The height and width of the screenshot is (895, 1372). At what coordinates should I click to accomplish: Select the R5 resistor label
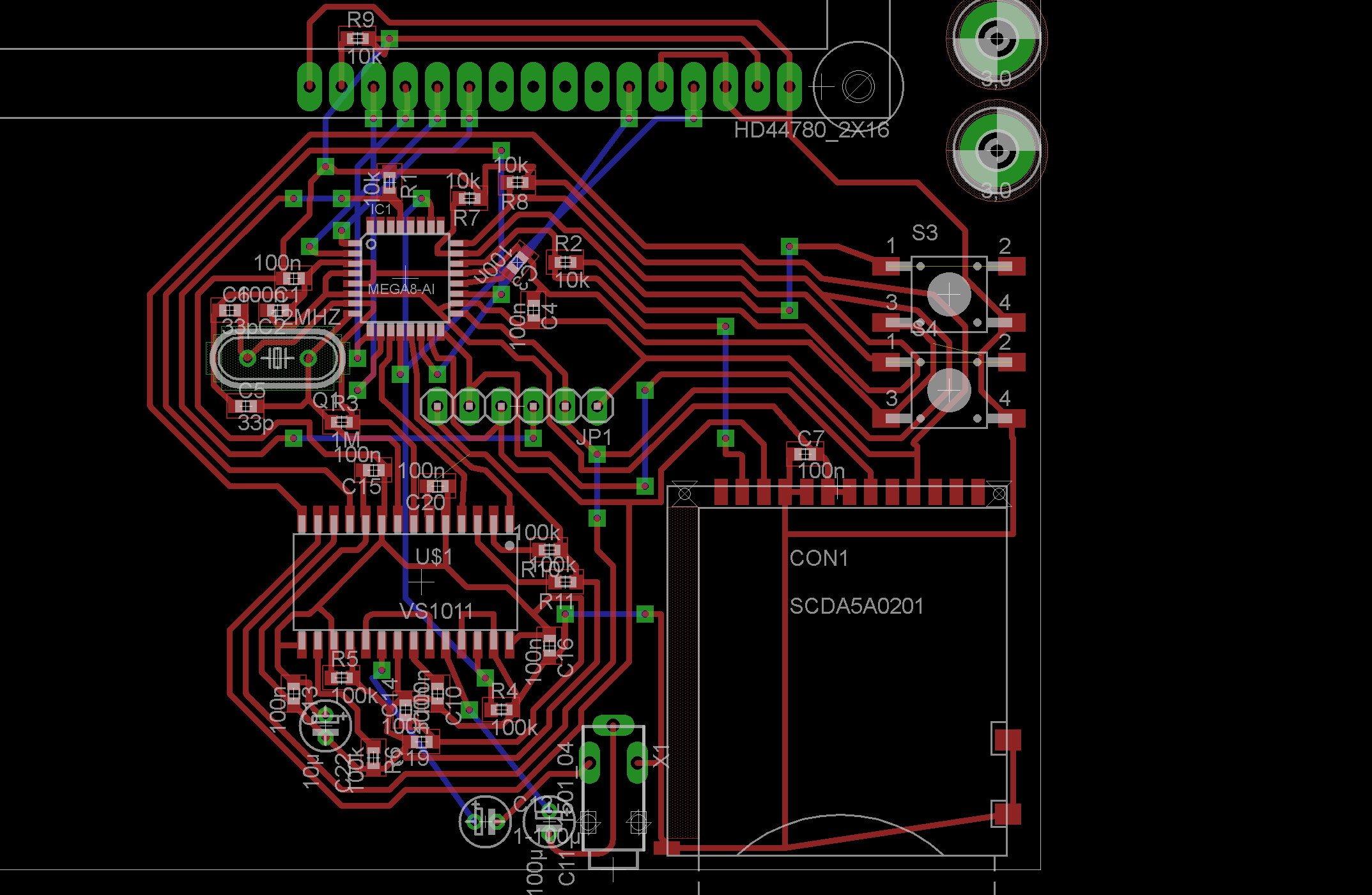tap(344, 658)
